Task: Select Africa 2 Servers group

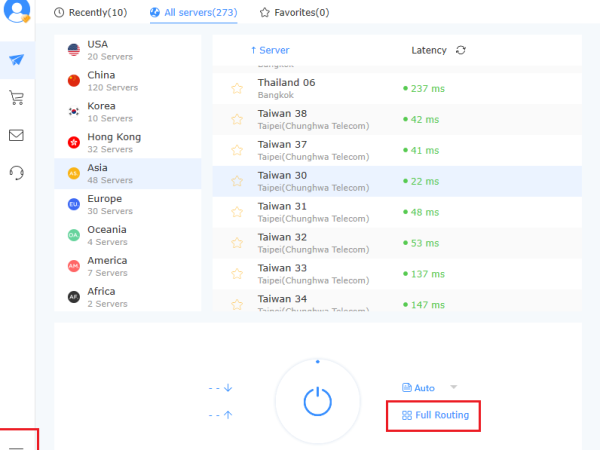Action: 128,297
